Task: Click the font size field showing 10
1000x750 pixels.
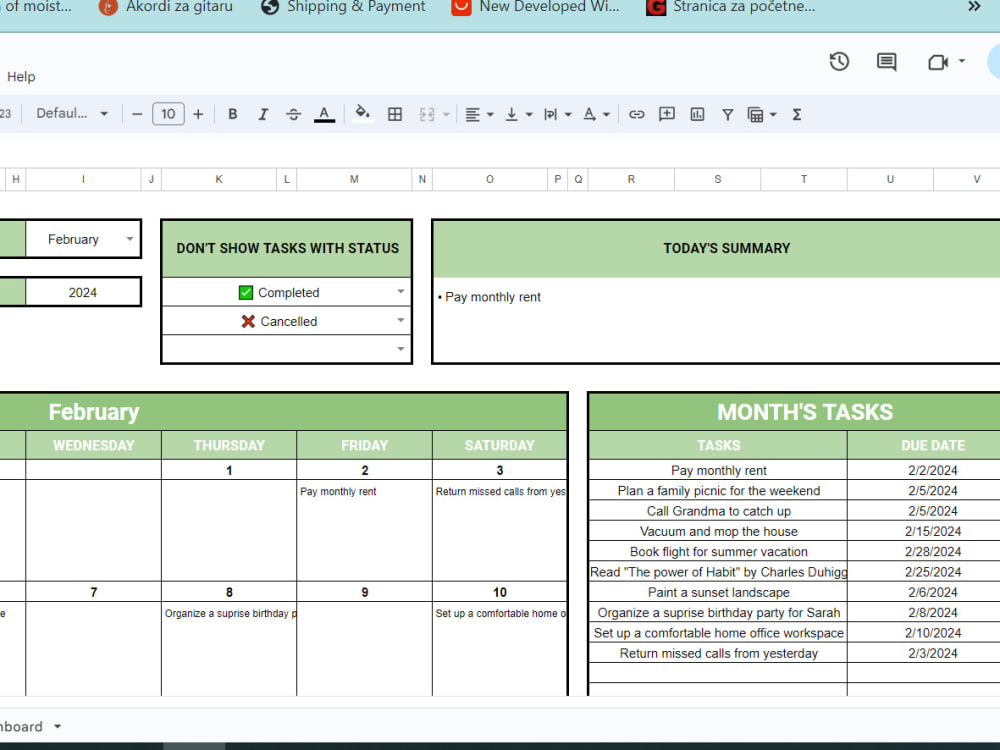Action: click(168, 114)
